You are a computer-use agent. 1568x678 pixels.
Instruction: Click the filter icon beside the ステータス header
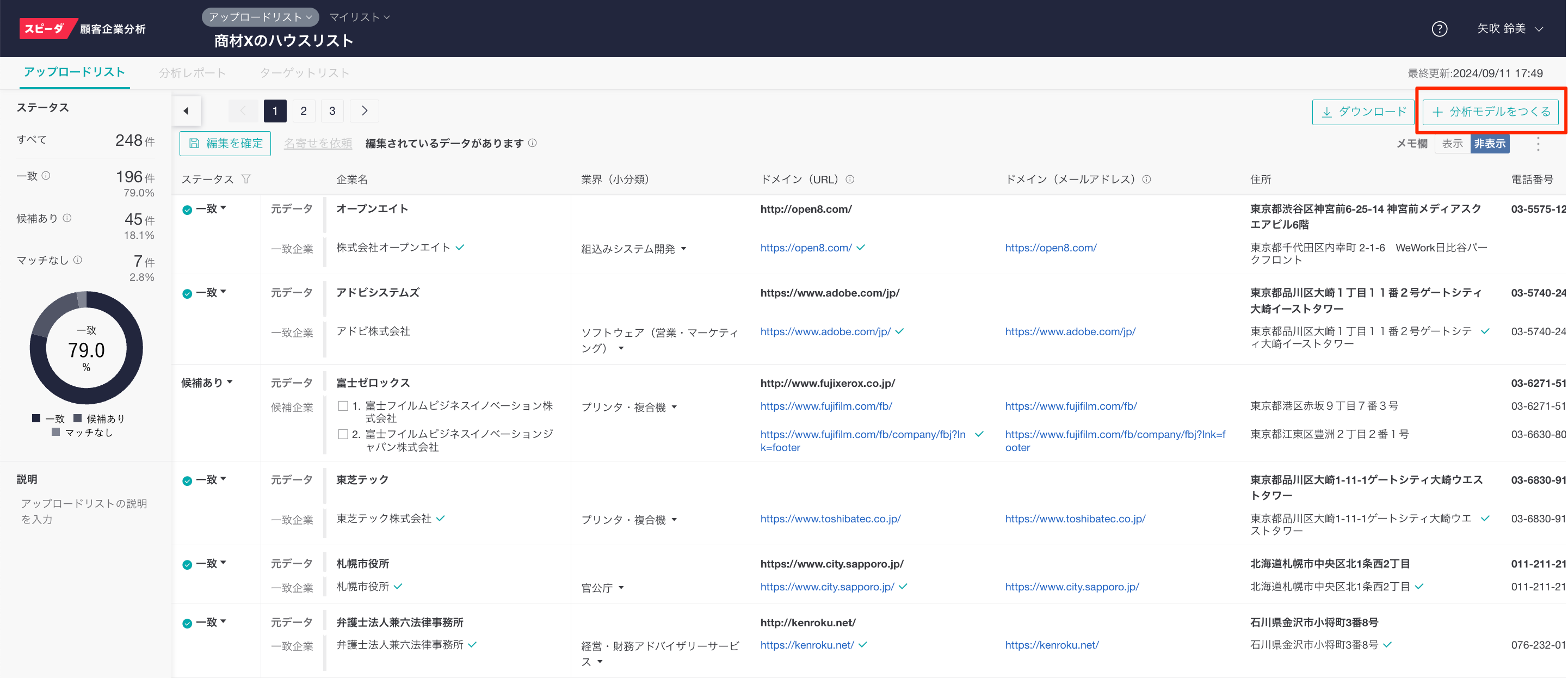[x=246, y=179]
